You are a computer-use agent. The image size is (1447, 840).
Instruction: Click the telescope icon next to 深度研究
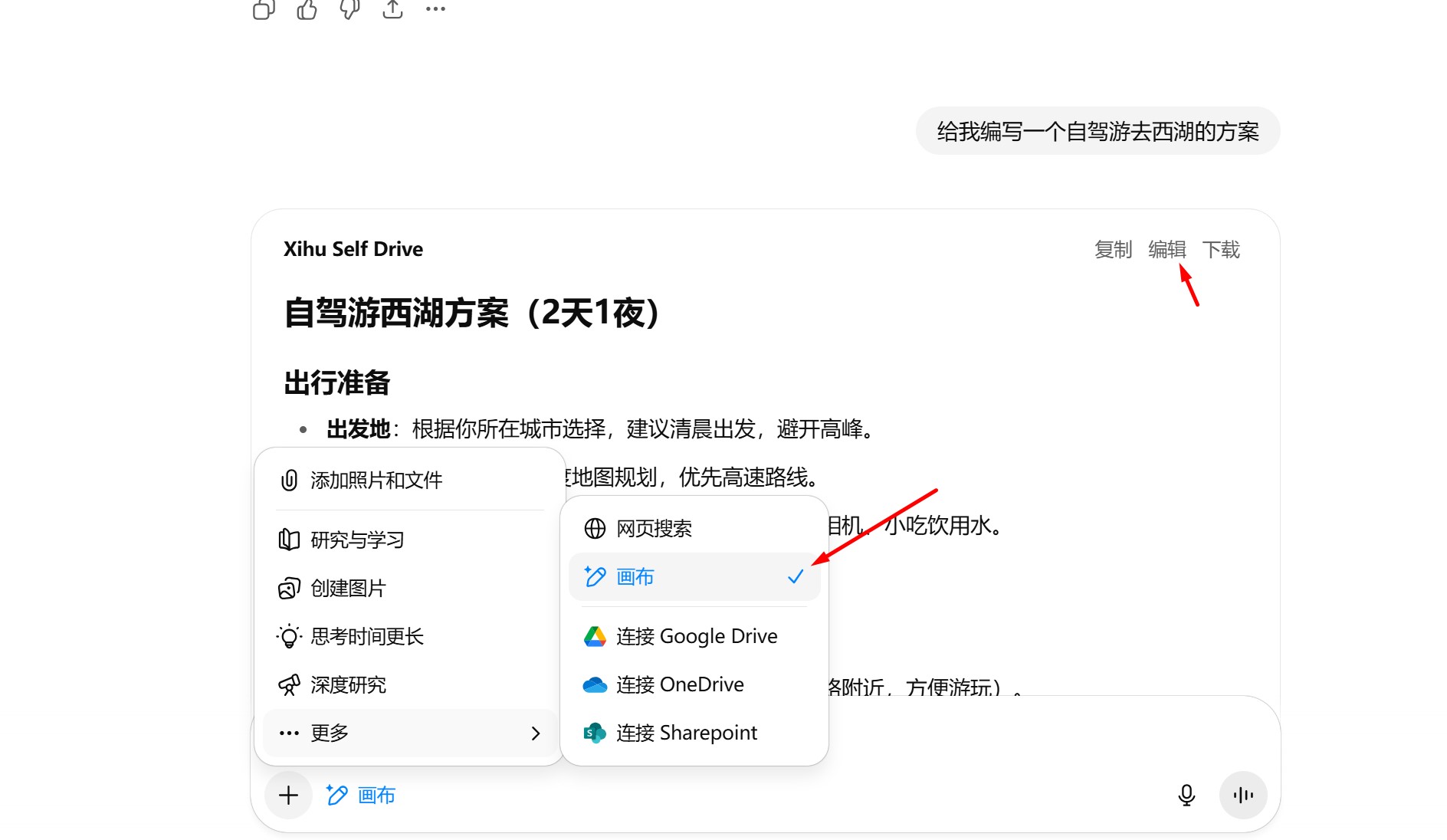point(289,684)
